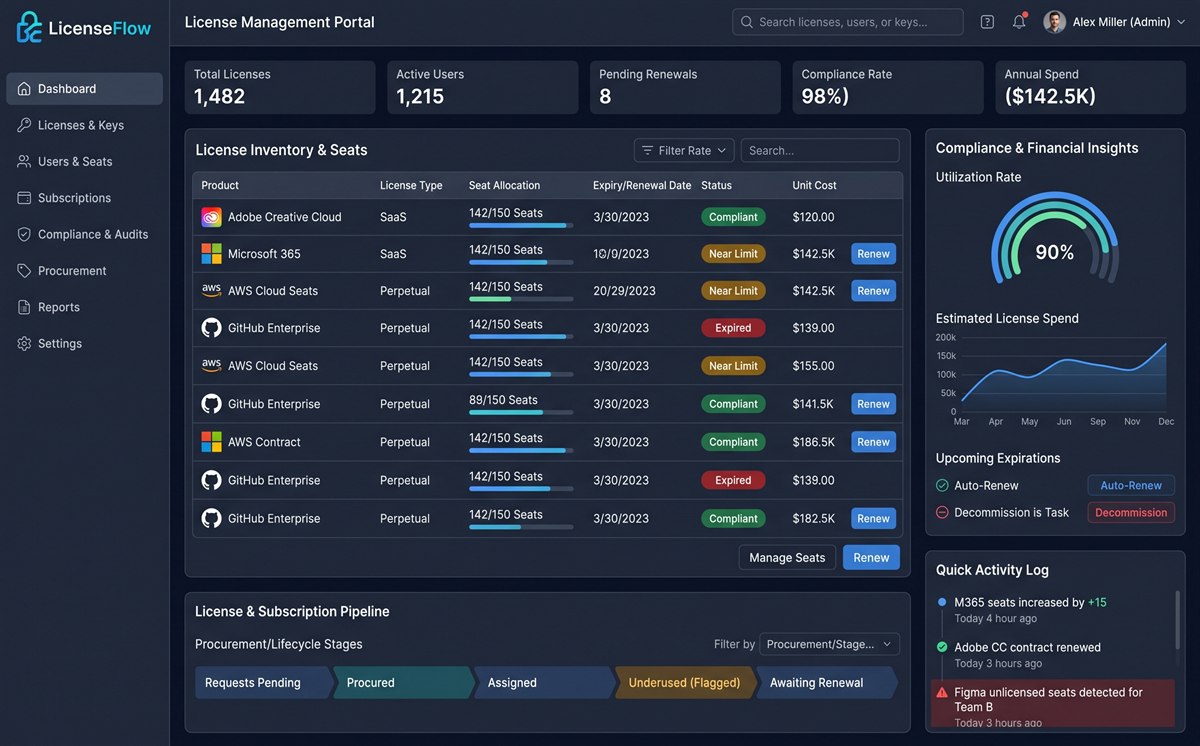Open Procurement page
Viewport: 1200px width, 746px height.
click(85, 271)
